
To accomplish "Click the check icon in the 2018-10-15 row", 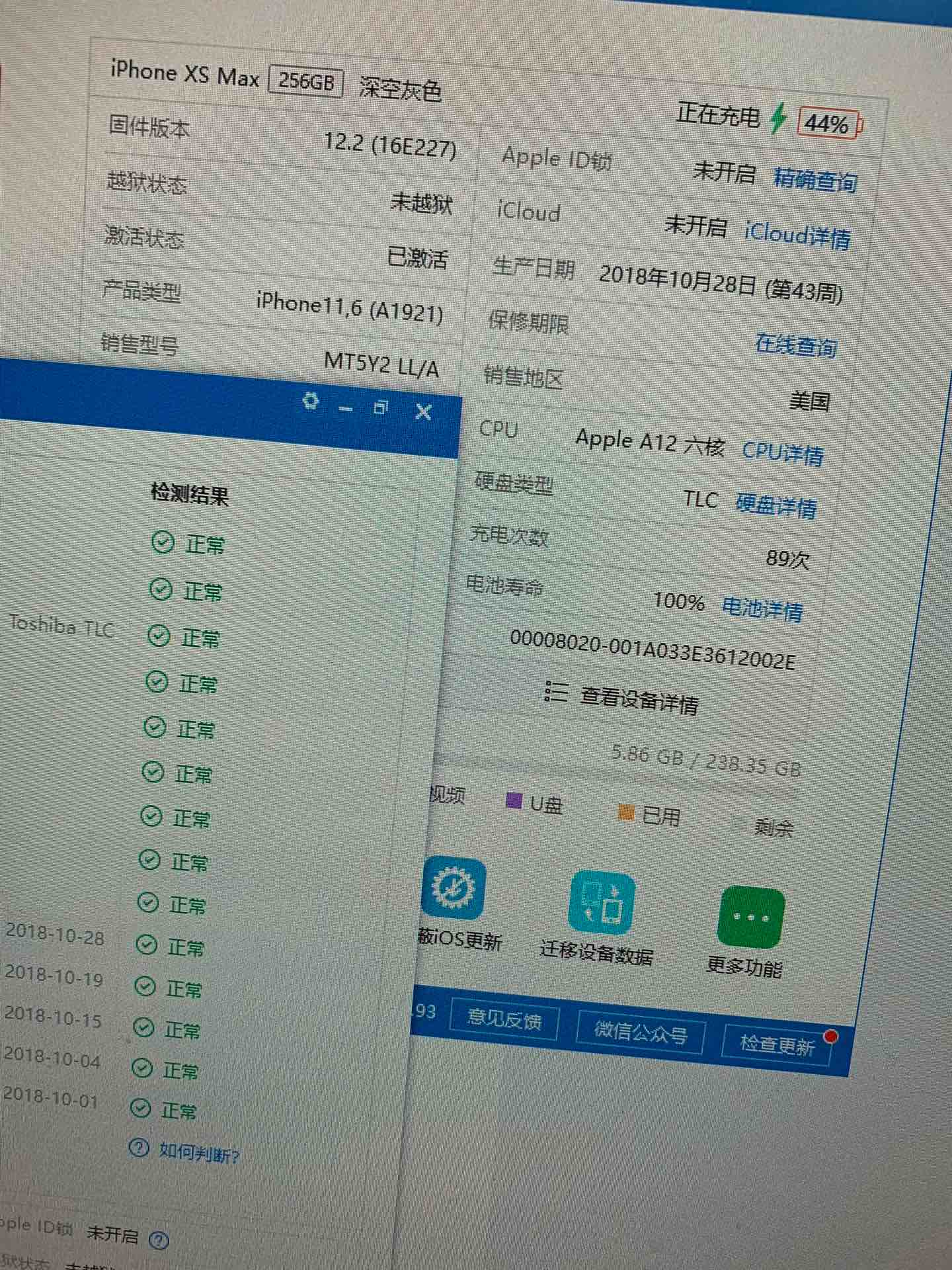I will click(x=143, y=1027).
